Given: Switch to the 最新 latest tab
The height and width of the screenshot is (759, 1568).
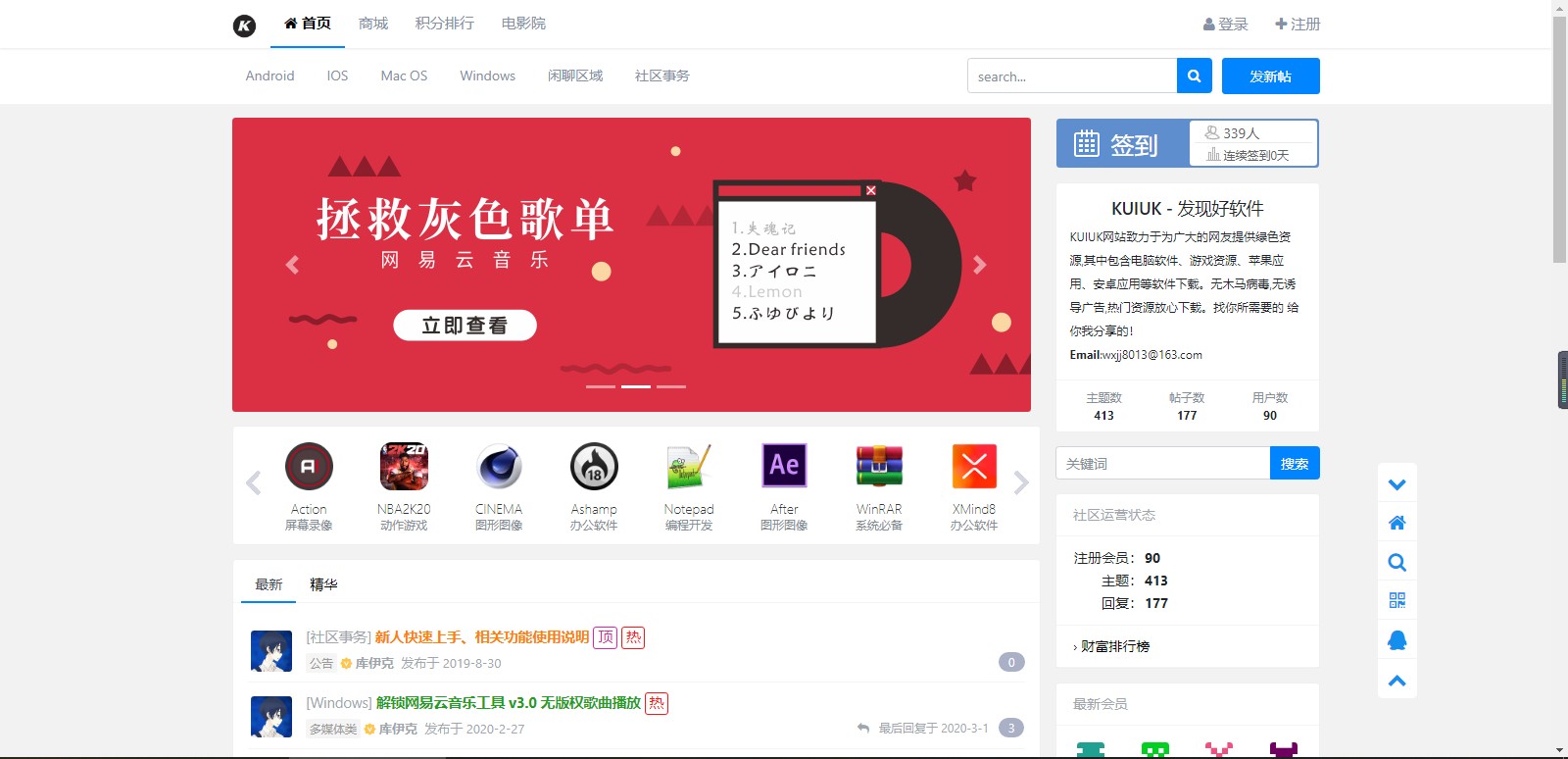Looking at the screenshot, I should coord(269,584).
